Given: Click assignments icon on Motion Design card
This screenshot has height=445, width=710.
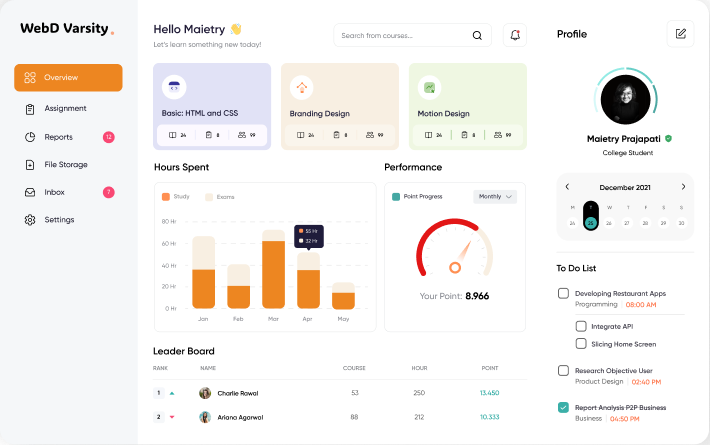Looking at the screenshot, I should click(465, 135).
